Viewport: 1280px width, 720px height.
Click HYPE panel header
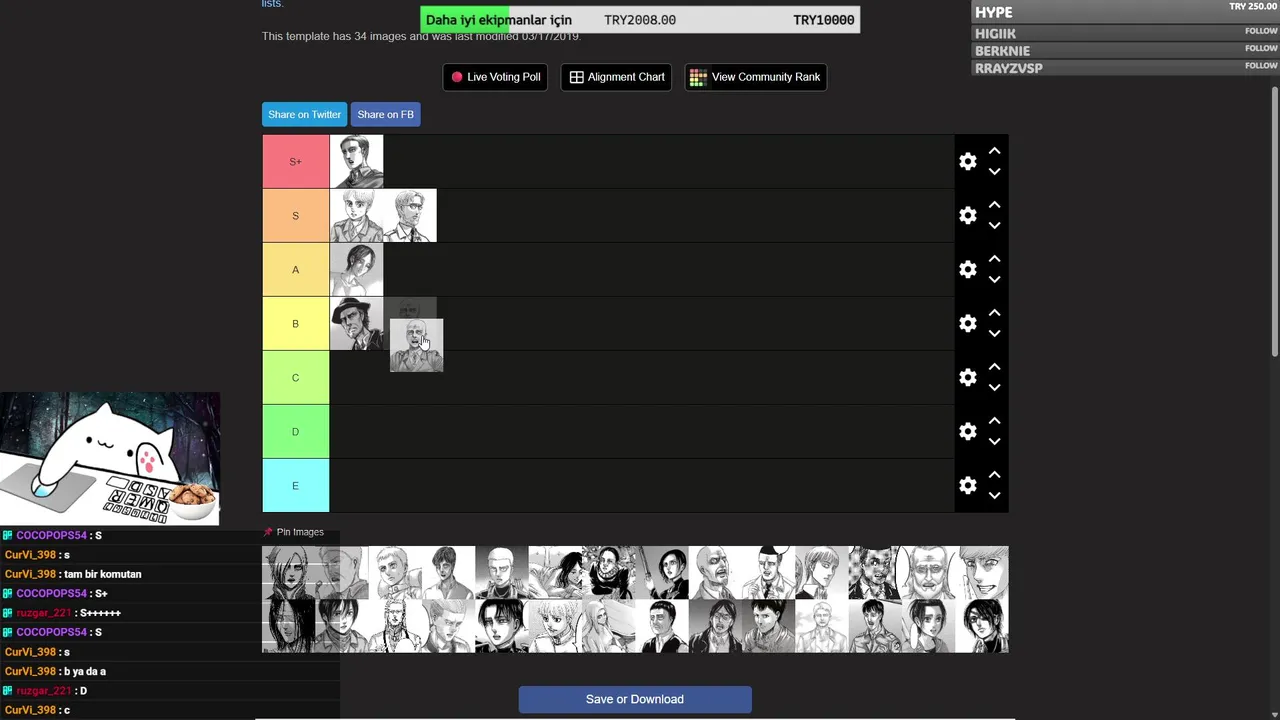(1125, 12)
